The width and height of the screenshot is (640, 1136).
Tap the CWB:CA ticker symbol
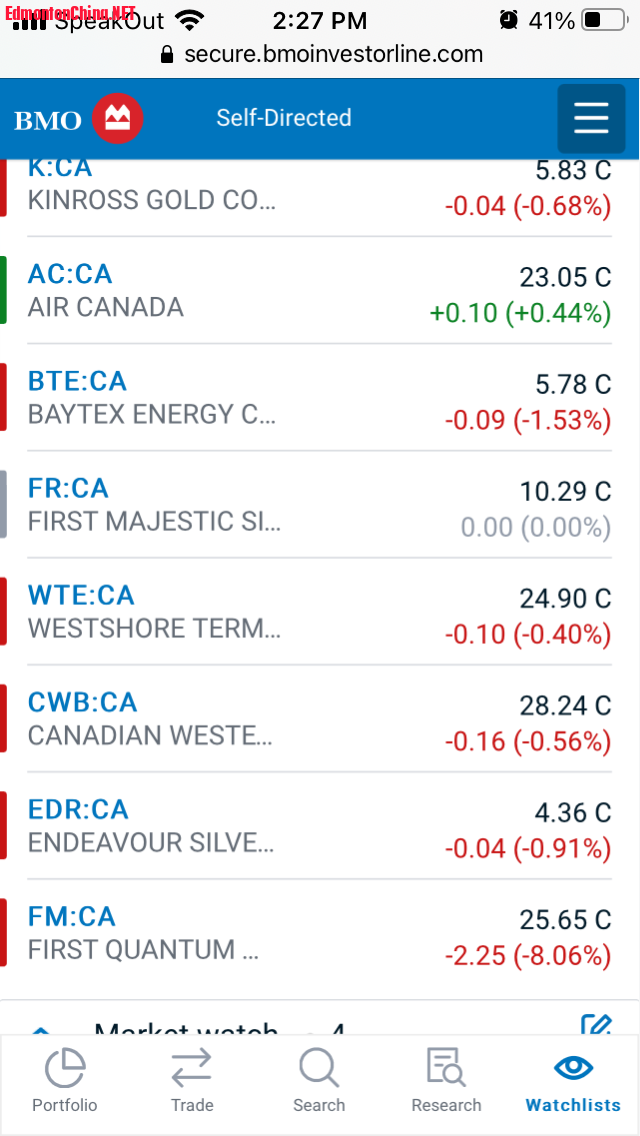[83, 703]
